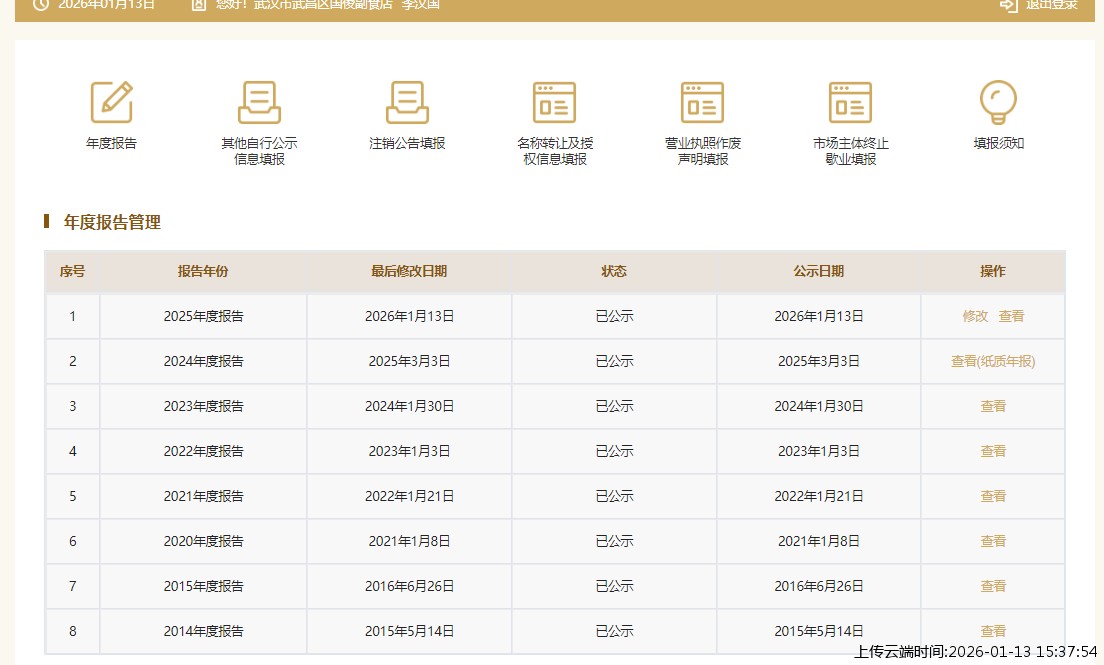Select the 名称转让及授权信息填报 icon
Screen dimensions: 1104x665
tap(554, 102)
